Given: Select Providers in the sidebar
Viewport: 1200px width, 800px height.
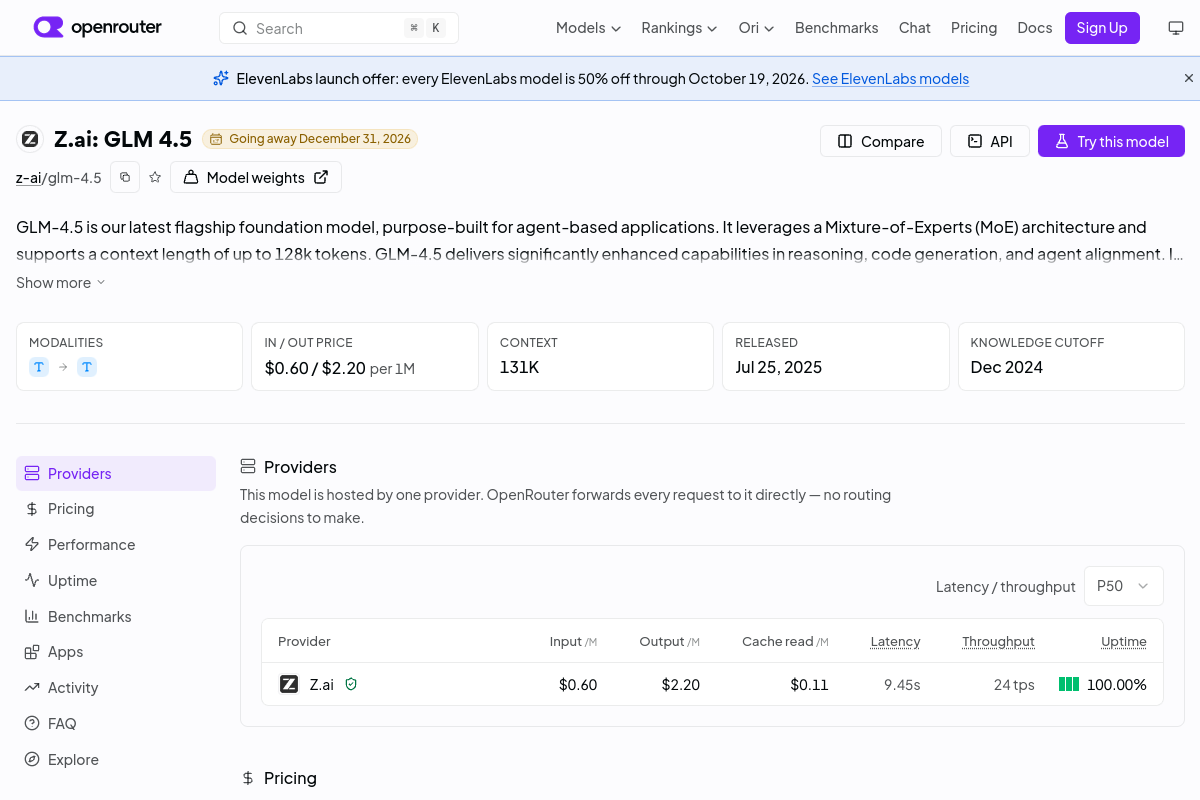Looking at the screenshot, I should [116, 473].
